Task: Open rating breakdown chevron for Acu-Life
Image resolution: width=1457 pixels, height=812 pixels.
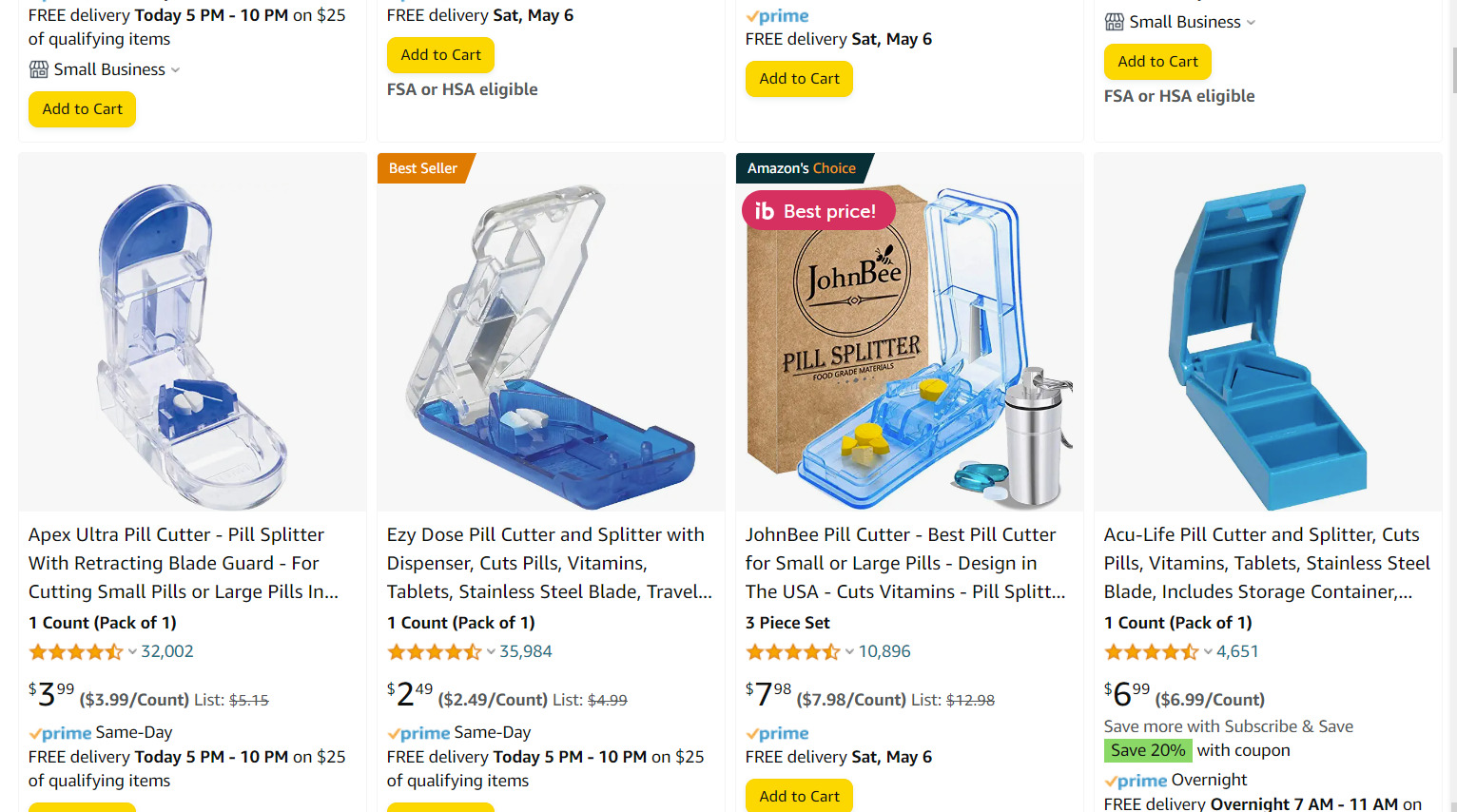Action: click(x=1208, y=652)
